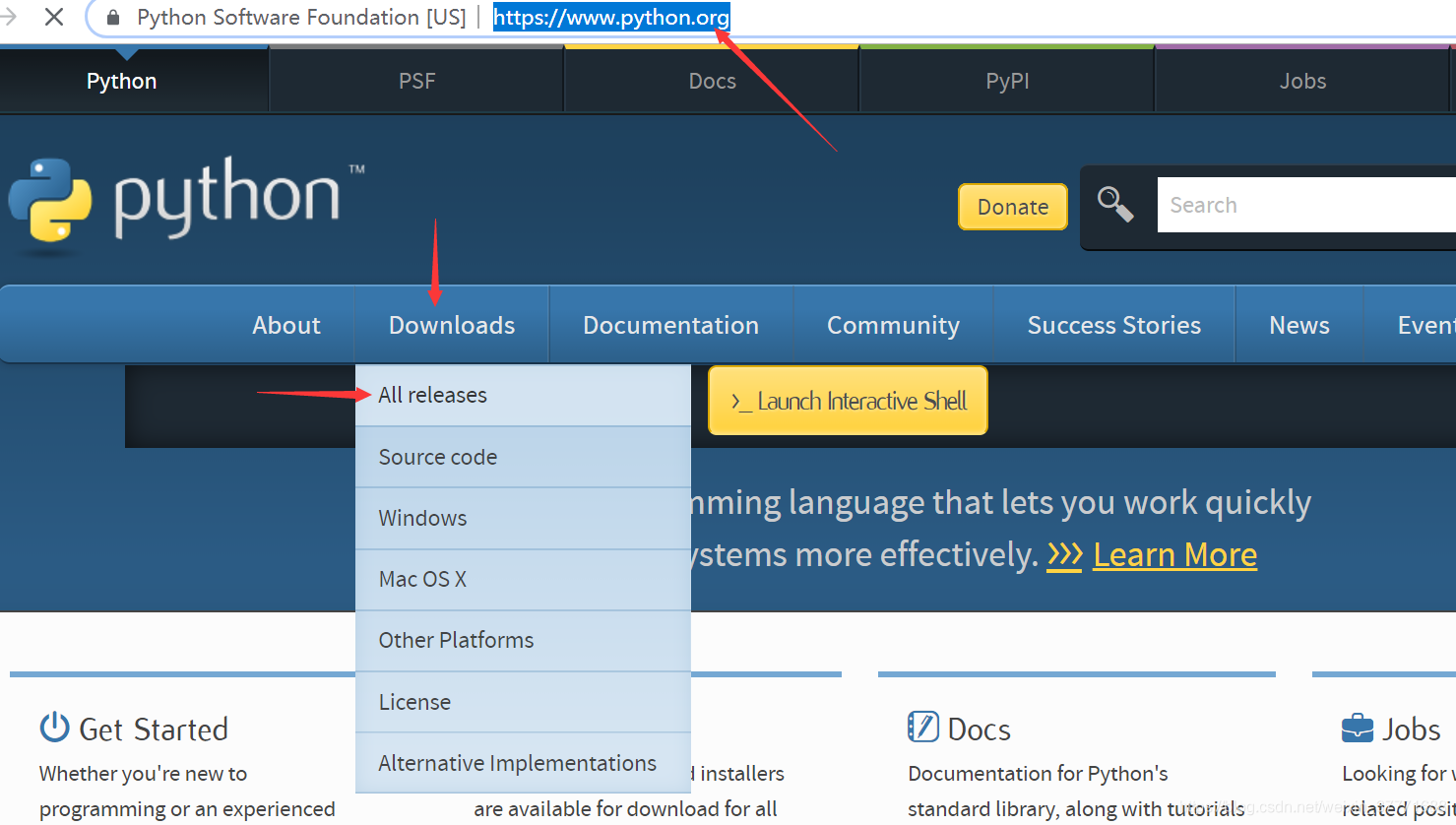
Task: Launch the Interactive Shell
Action: pos(848,401)
